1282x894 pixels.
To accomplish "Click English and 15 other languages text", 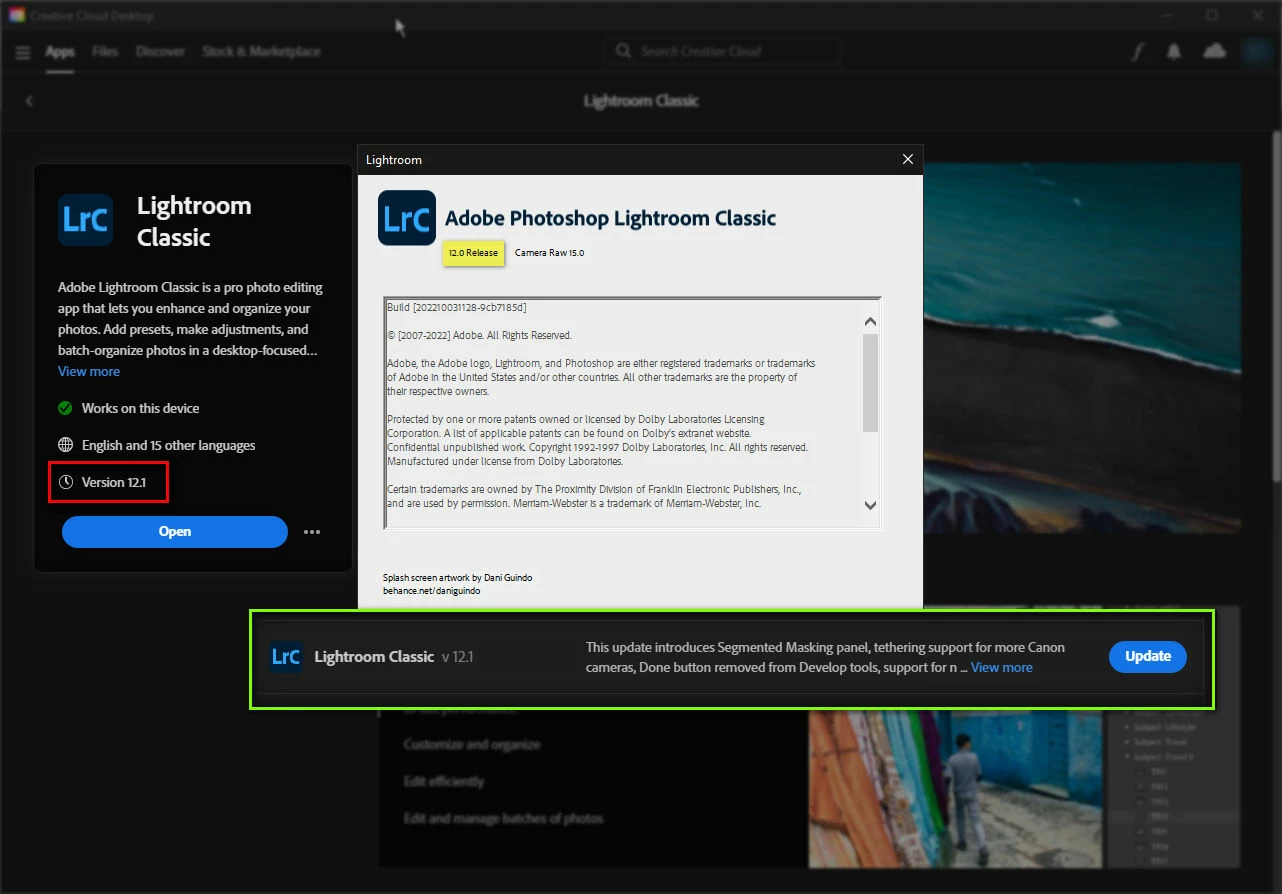I will (168, 445).
